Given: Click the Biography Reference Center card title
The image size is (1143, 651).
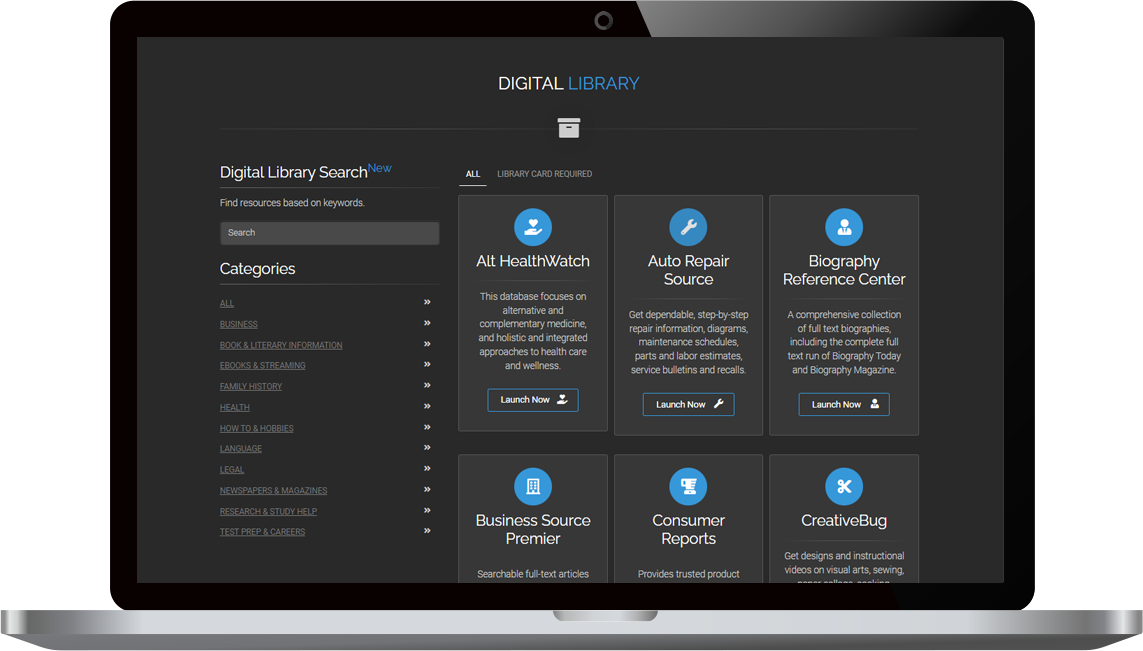Looking at the screenshot, I should coord(844,270).
